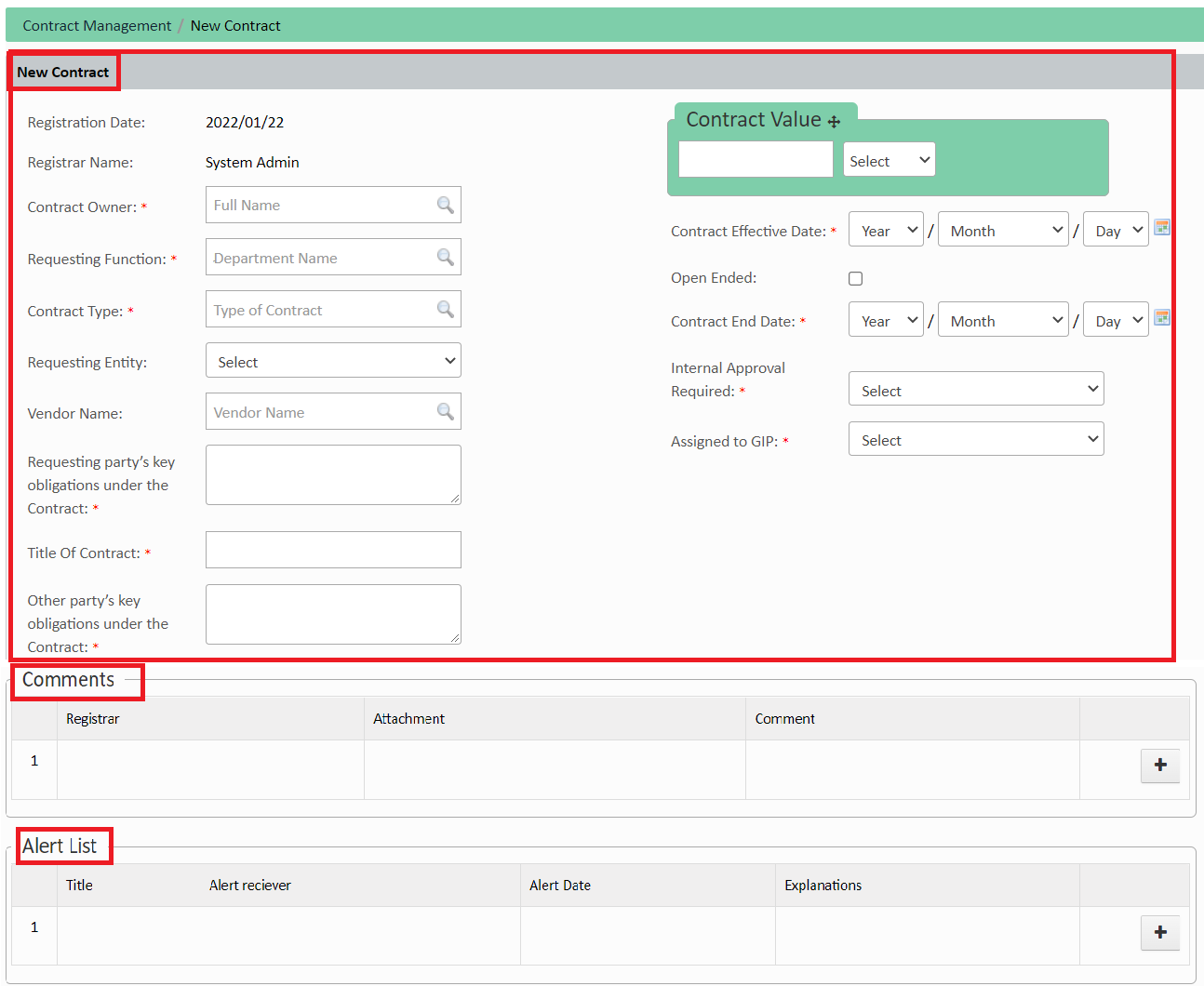Go to Contract Management breadcrumb
Screen dimensions: 1204x986
pyautogui.click(x=97, y=25)
